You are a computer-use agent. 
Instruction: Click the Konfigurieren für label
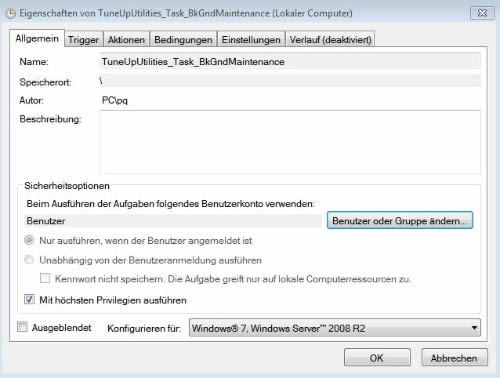(x=144, y=328)
